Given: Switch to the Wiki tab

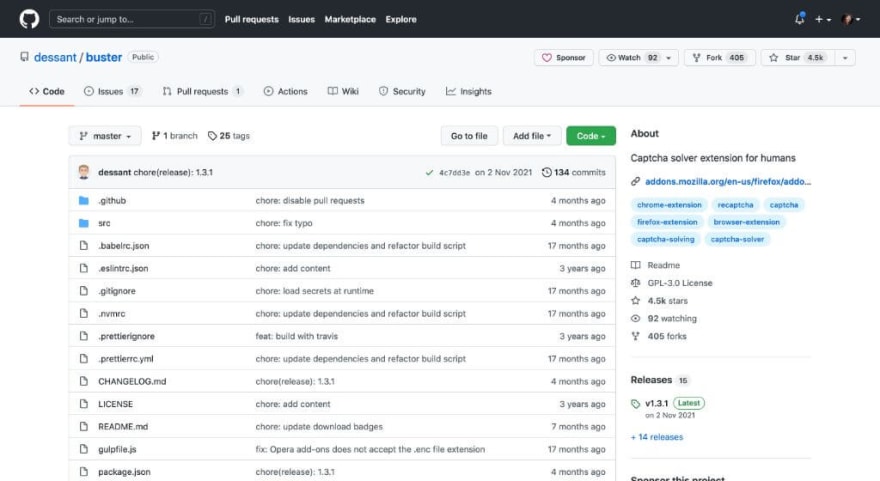Looking at the screenshot, I should pos(343,91).
